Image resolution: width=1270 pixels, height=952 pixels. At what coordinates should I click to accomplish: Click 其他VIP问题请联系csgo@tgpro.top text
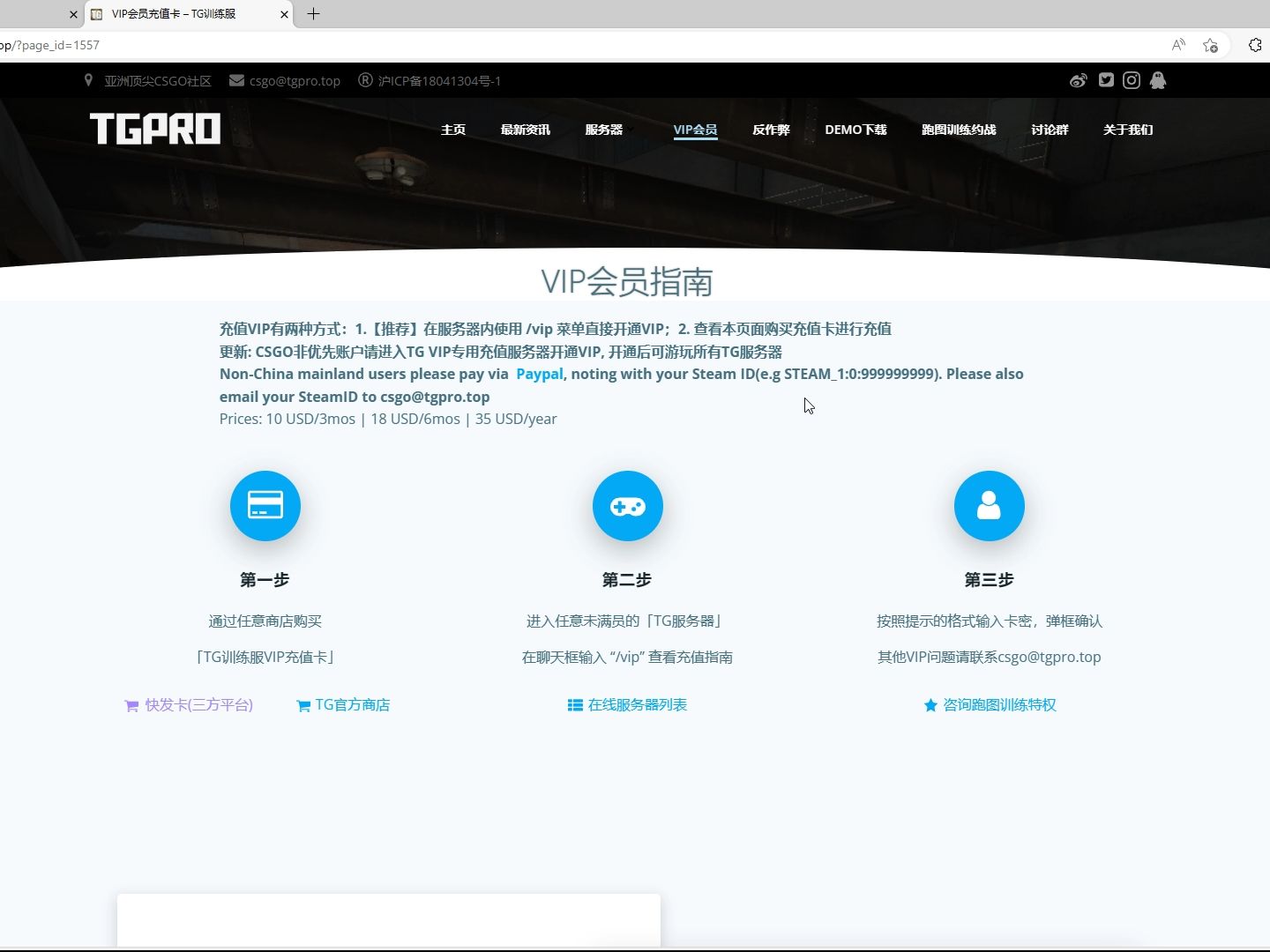990,658
